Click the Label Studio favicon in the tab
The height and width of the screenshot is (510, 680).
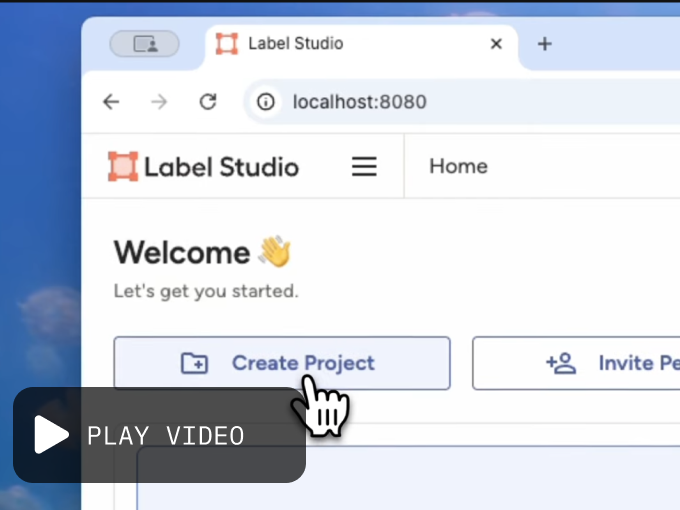(x=227, y=44)
